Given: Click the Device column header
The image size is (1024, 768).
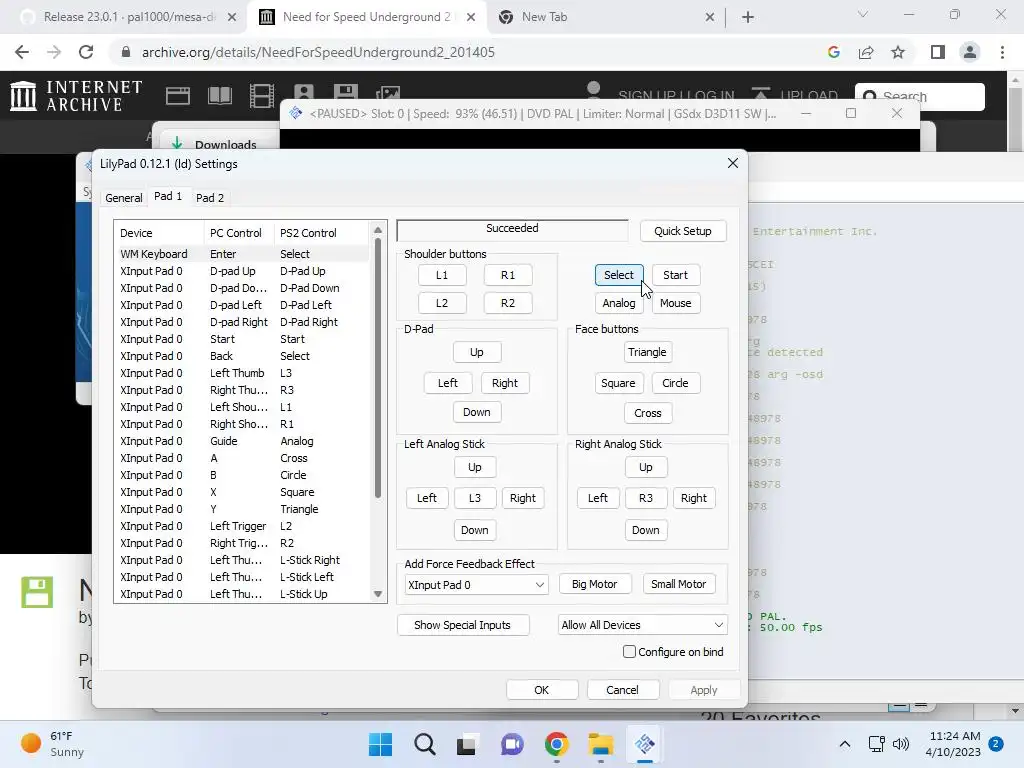Looking at the screenshot, I should click(159, 233).
